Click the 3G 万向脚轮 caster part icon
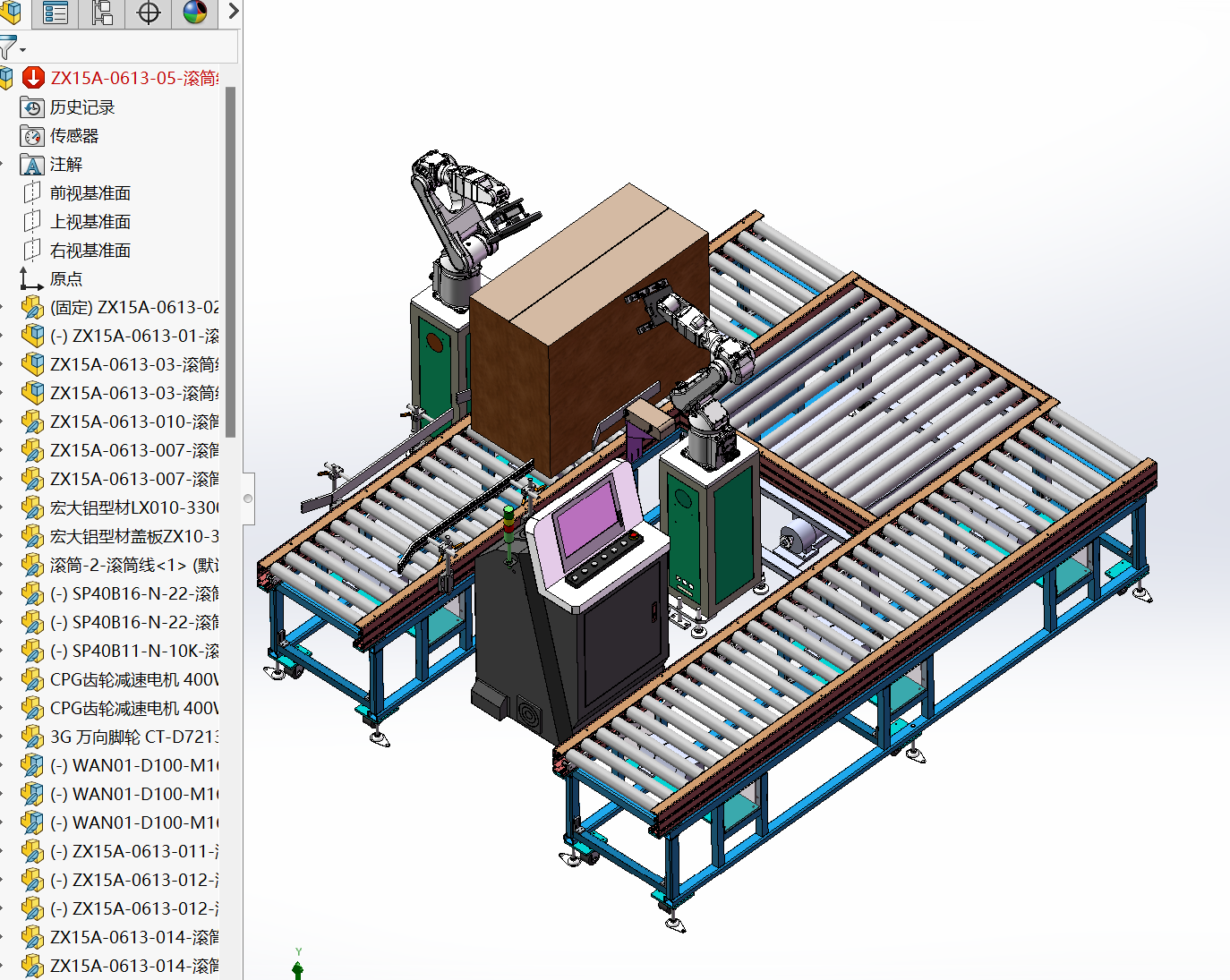1230x980 pixels. (x=32, y=737)
